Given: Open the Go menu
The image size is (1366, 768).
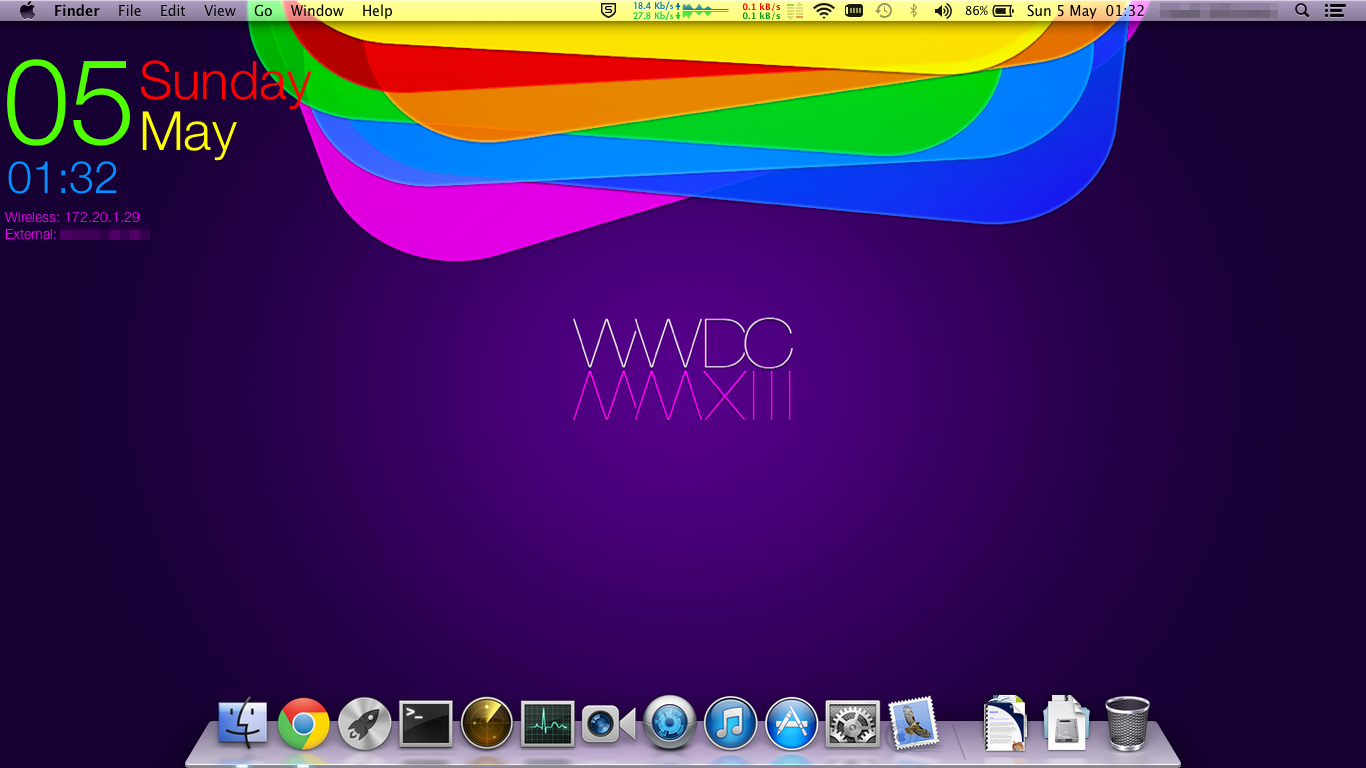Looking at the screenshot, I should click(263, 11).
